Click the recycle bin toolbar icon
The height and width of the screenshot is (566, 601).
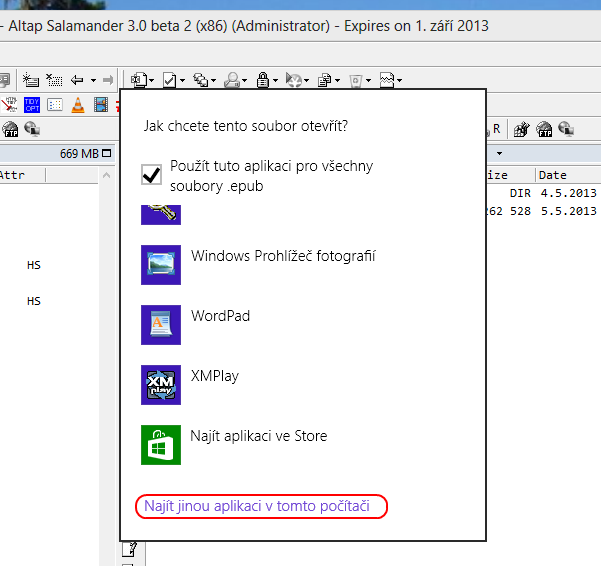point(356,80)
